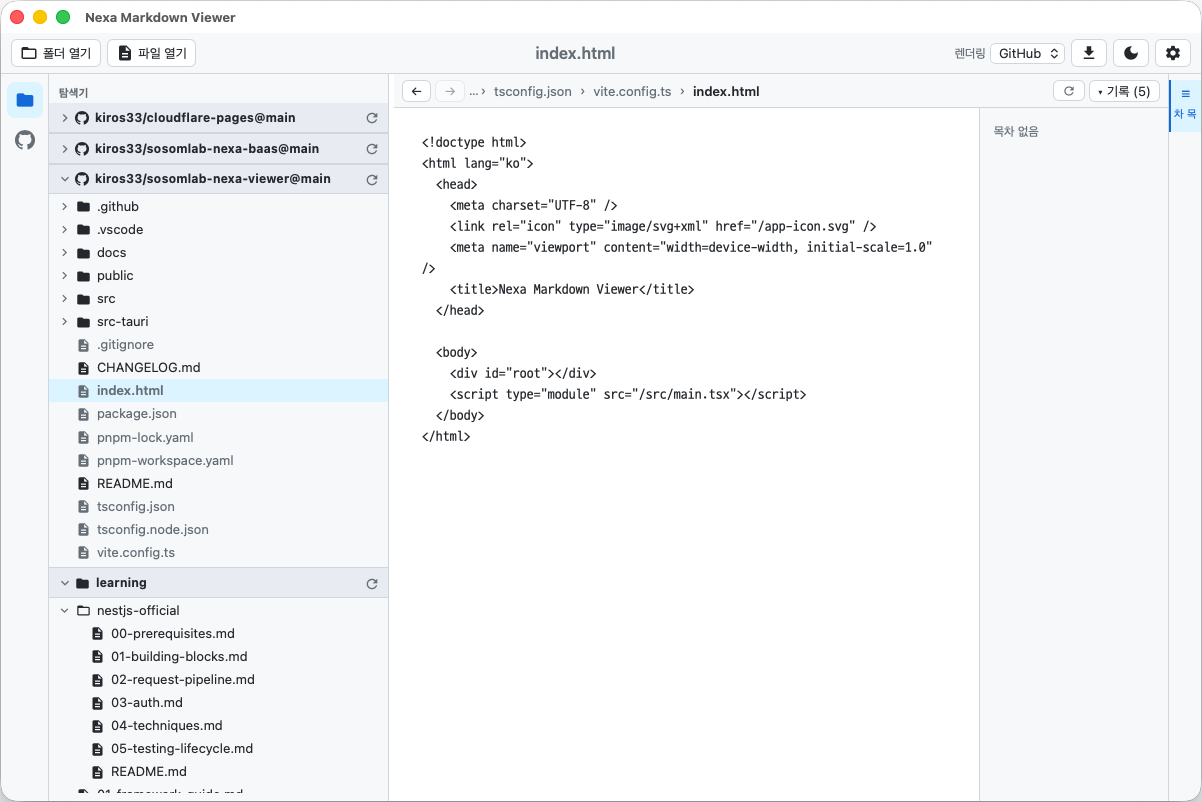Click index.html in the breadcrumb
This screenshot has height=802, width=1202.
[x=726, y=91]
